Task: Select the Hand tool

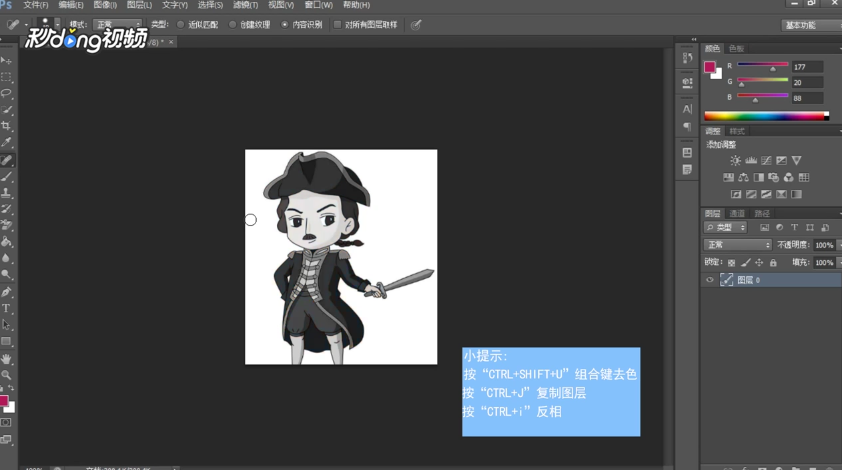Action: (6, 359)
